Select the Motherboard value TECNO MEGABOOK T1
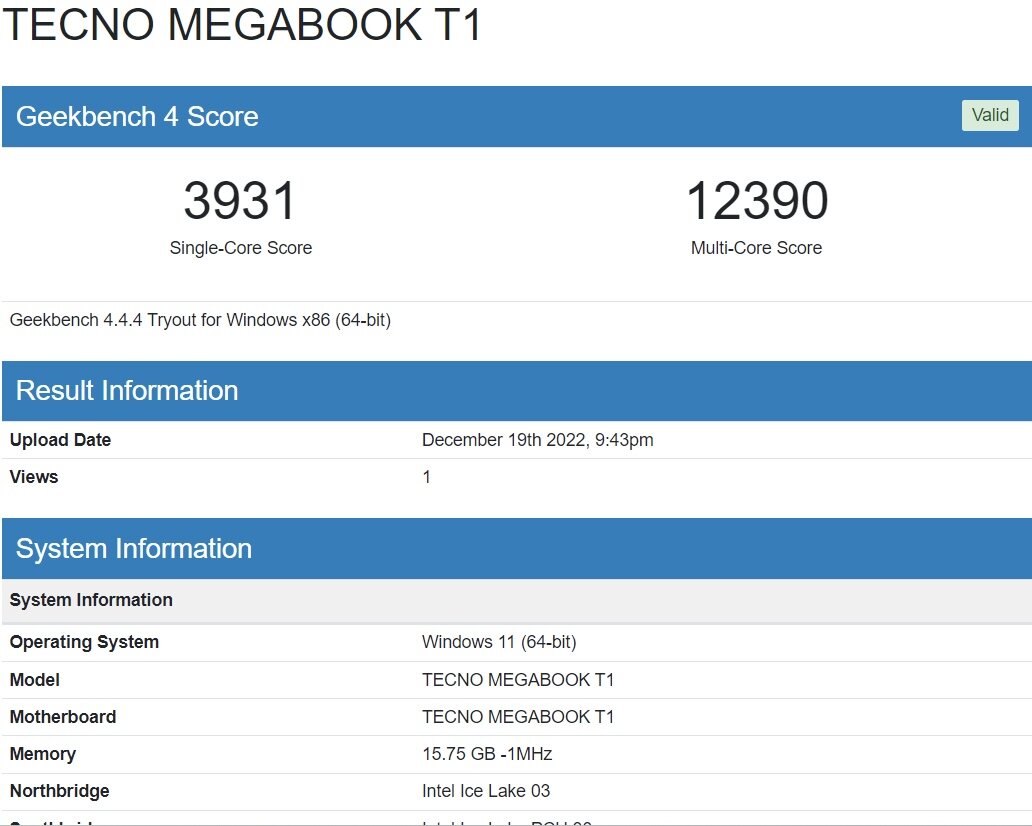The height and width of the screenshot is (826, 1032). tap(518, 717)
